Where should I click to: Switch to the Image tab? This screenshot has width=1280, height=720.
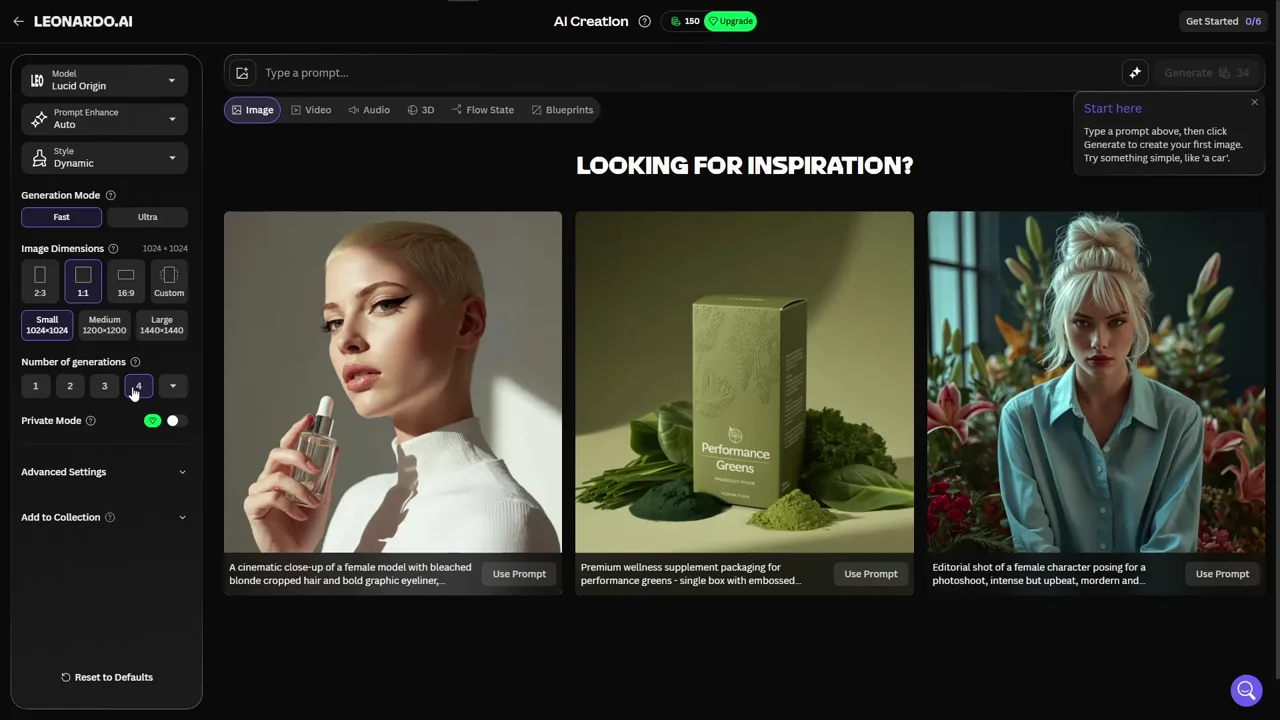(252, 110)
